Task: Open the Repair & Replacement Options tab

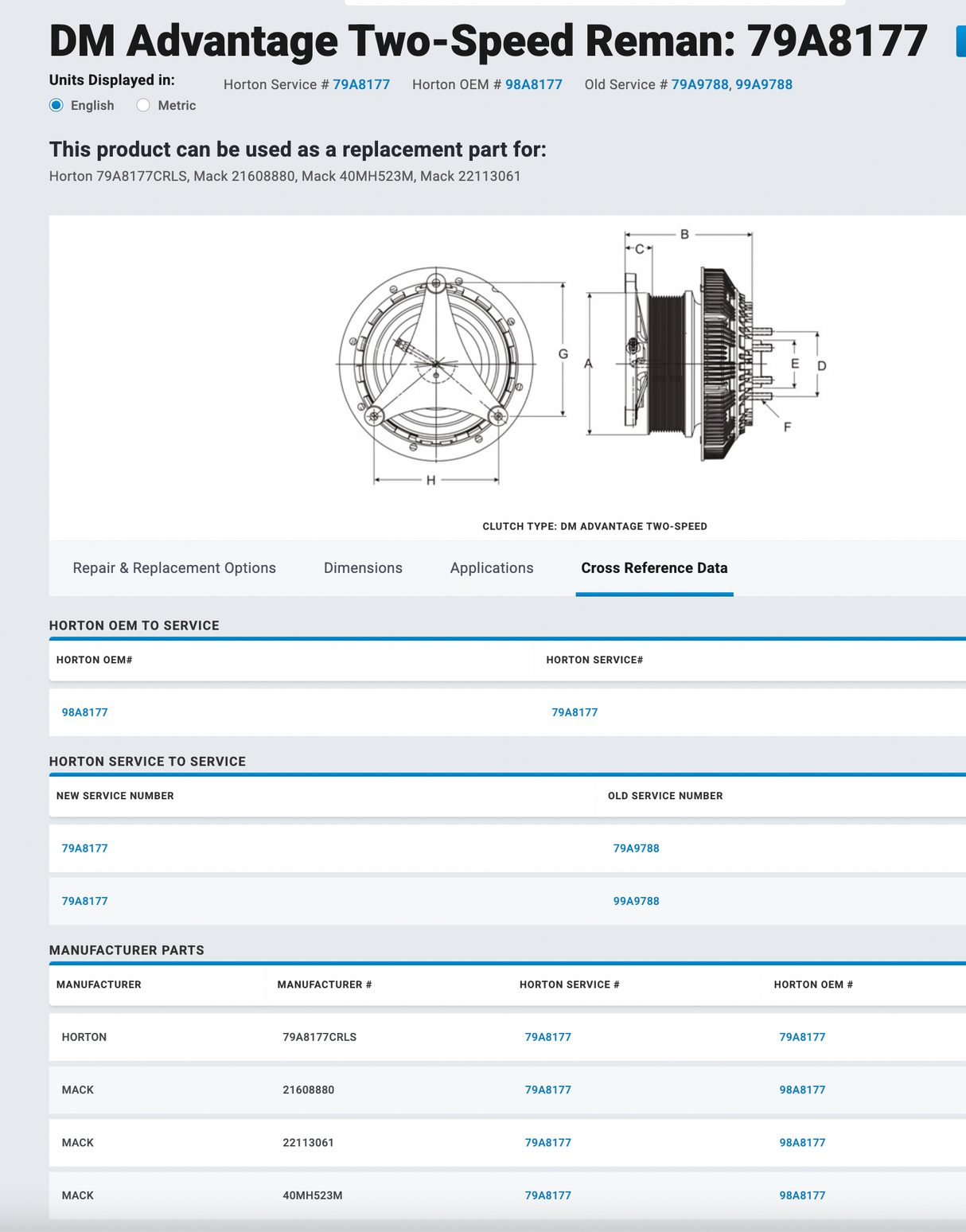Action: [174, 568]
